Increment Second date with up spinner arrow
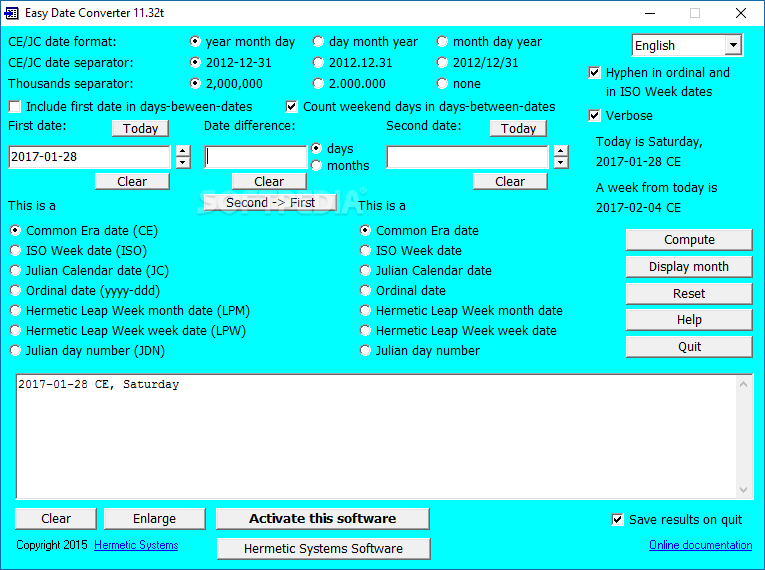 click(x=561, y=151)
